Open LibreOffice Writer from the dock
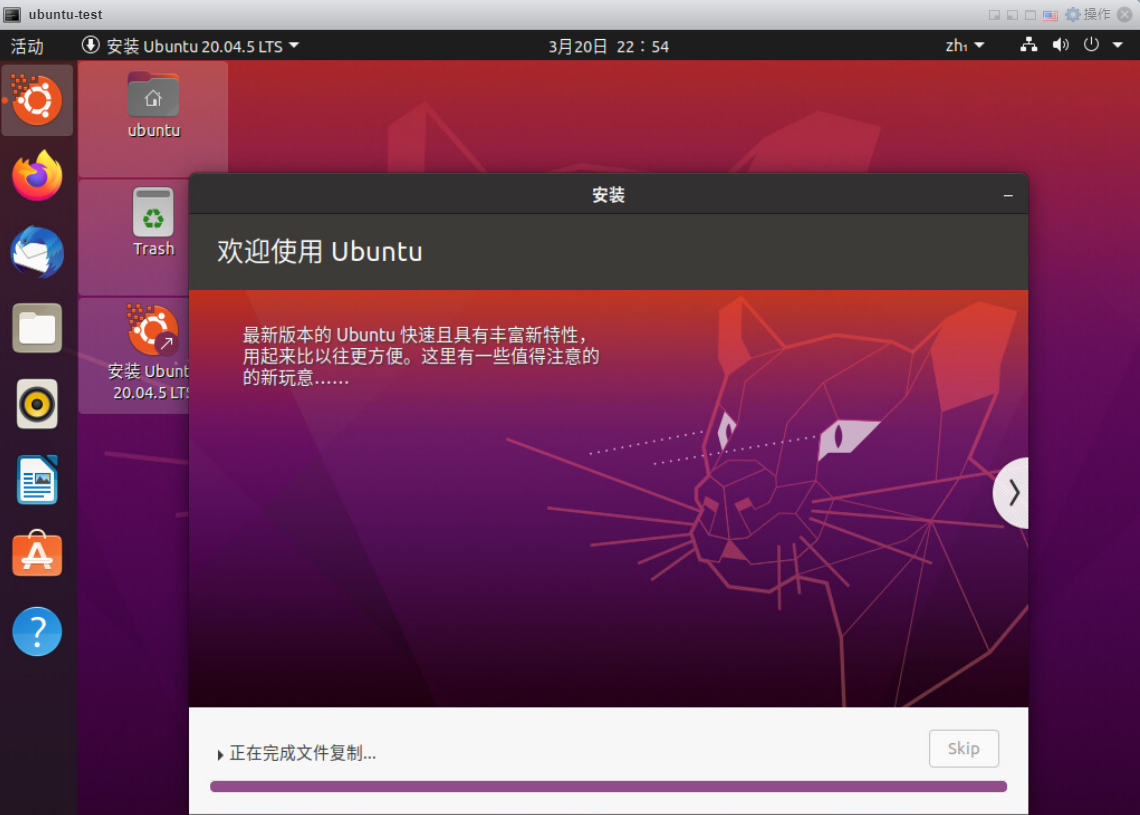Image resolution: width=1140 pixels, height=815 pixels. coord(37,480)
